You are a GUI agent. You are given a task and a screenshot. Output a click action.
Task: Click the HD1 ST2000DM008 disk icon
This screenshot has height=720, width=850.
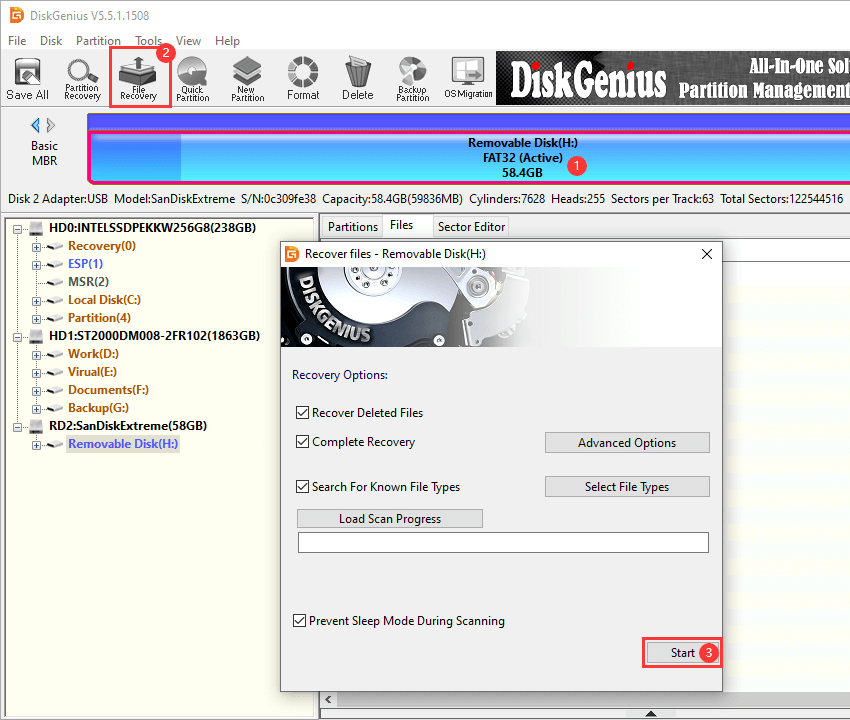[x=36, y=337]
